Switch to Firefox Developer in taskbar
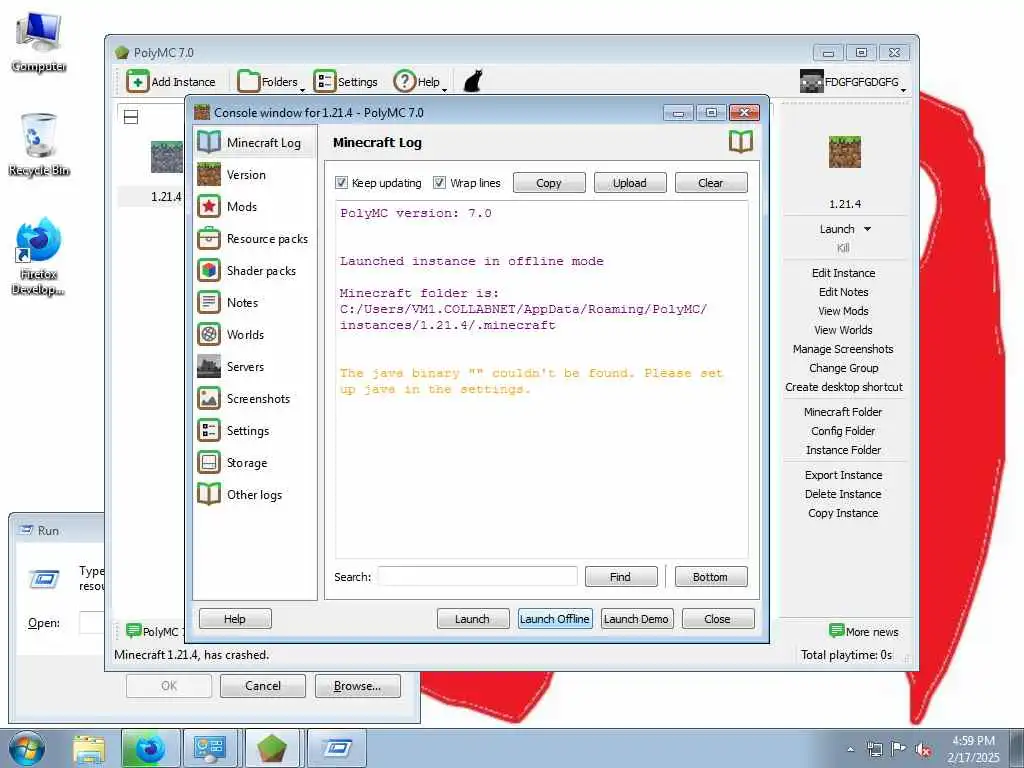Screen dimensions: 1024x768 150,749
